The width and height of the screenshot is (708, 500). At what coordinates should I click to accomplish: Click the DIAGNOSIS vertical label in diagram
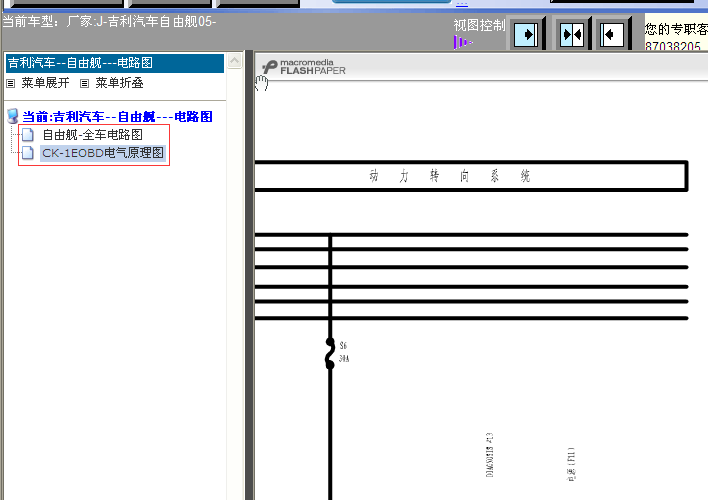pyautogui.click(x=490, y=454)
